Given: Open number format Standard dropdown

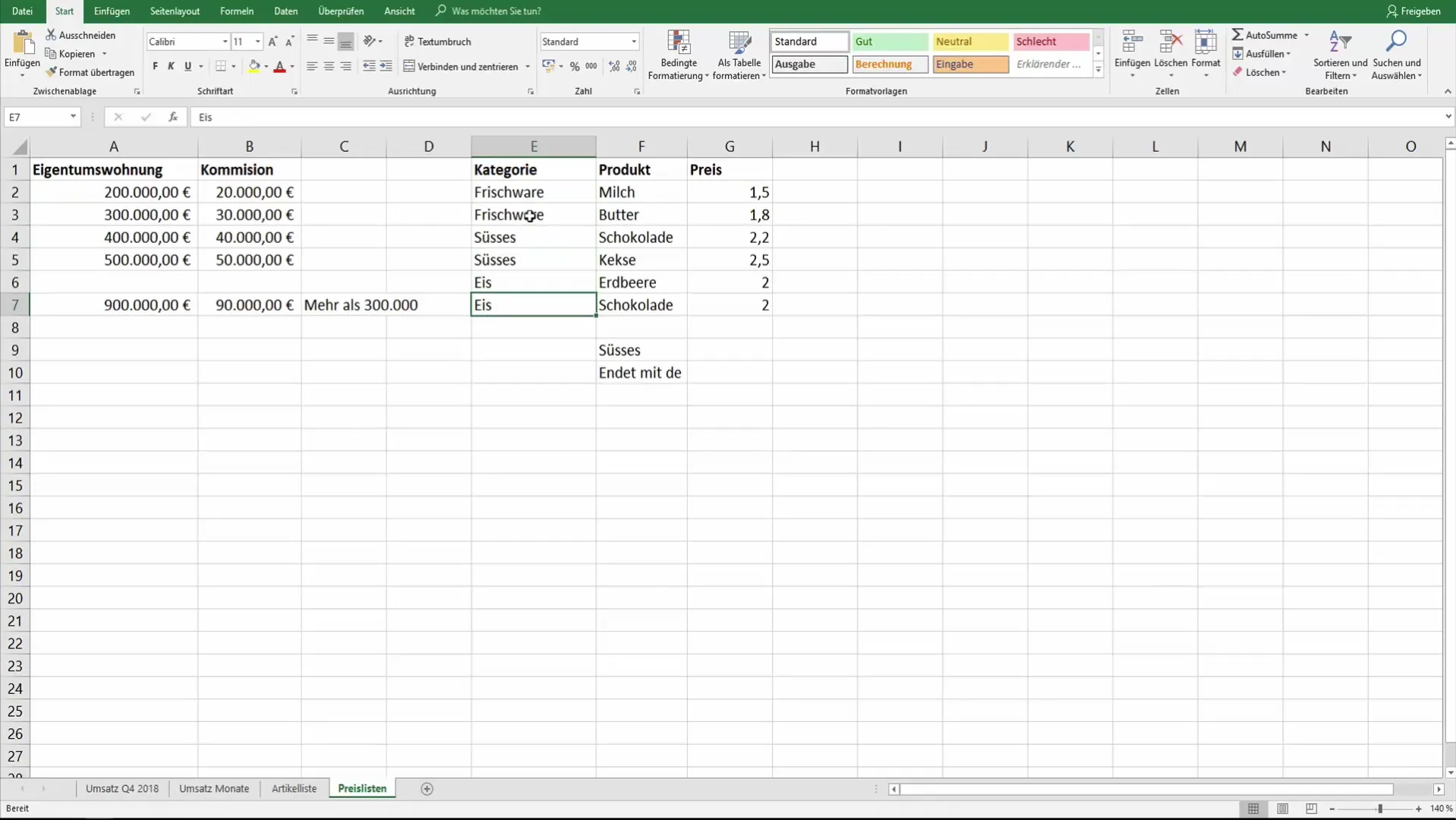Looking at the screenshot, I should [633, 42].
